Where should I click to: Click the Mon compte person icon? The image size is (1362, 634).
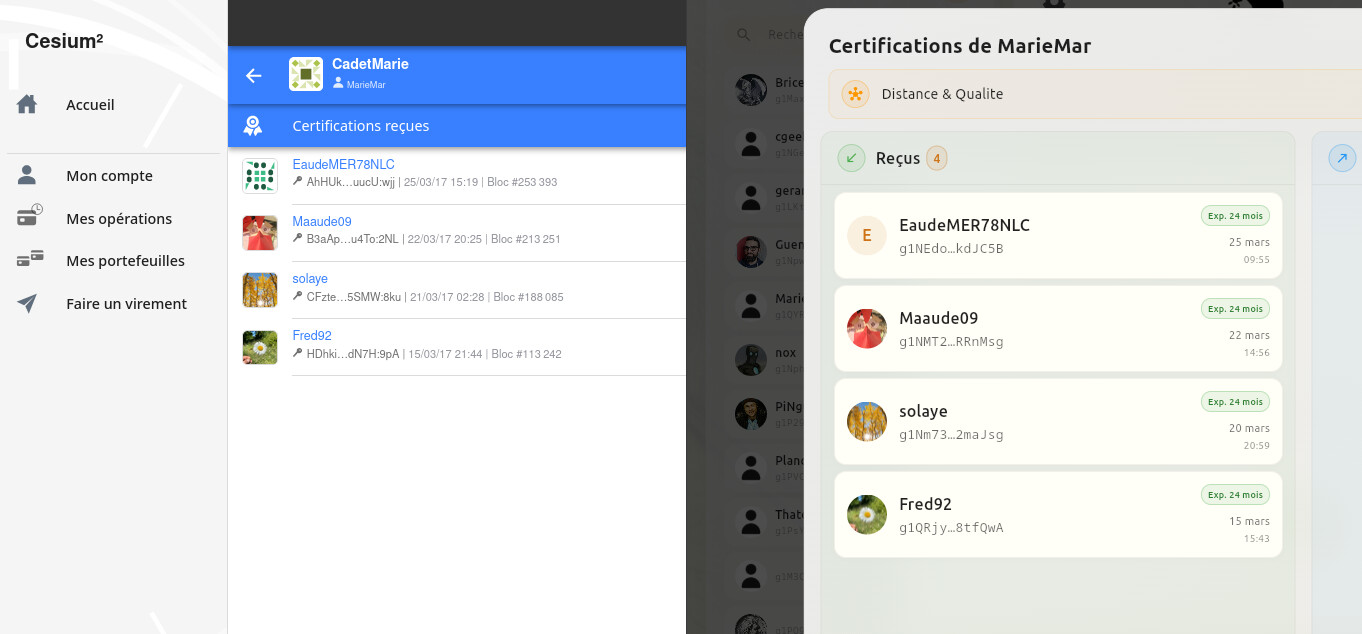[27, 176]
